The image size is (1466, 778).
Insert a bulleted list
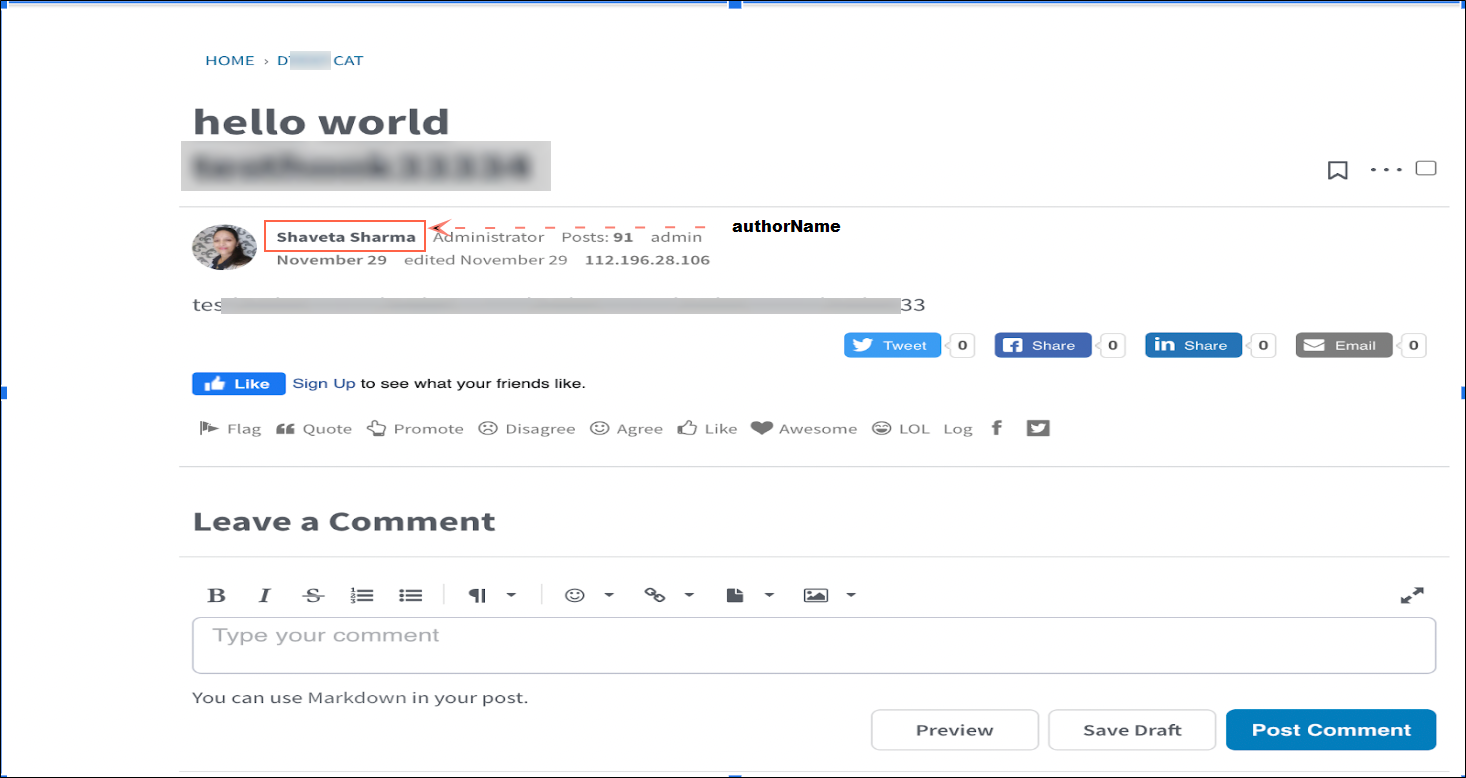(410, 596)
